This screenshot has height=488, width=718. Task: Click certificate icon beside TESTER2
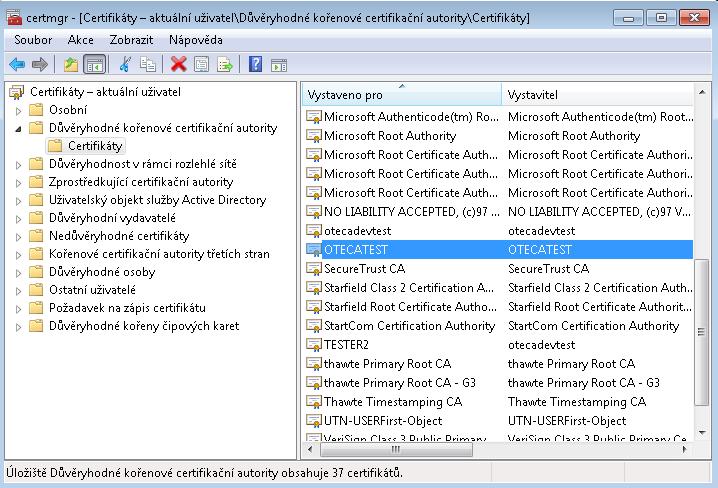click(314, 345)
